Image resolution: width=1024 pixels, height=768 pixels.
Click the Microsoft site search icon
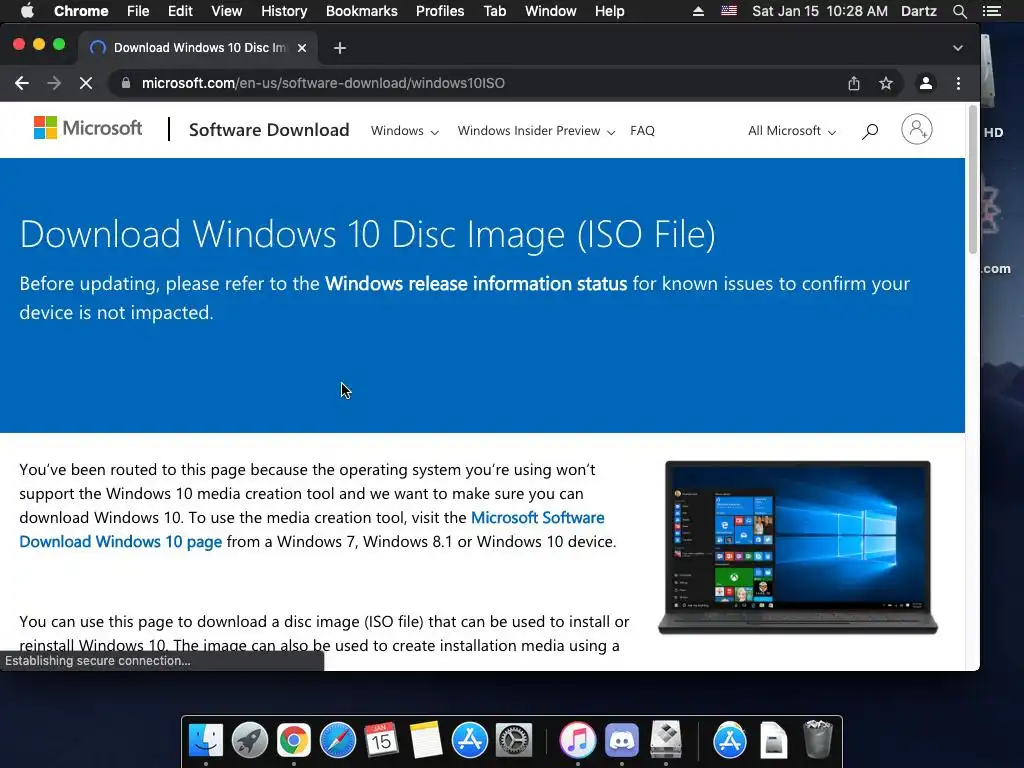point(869,131)
